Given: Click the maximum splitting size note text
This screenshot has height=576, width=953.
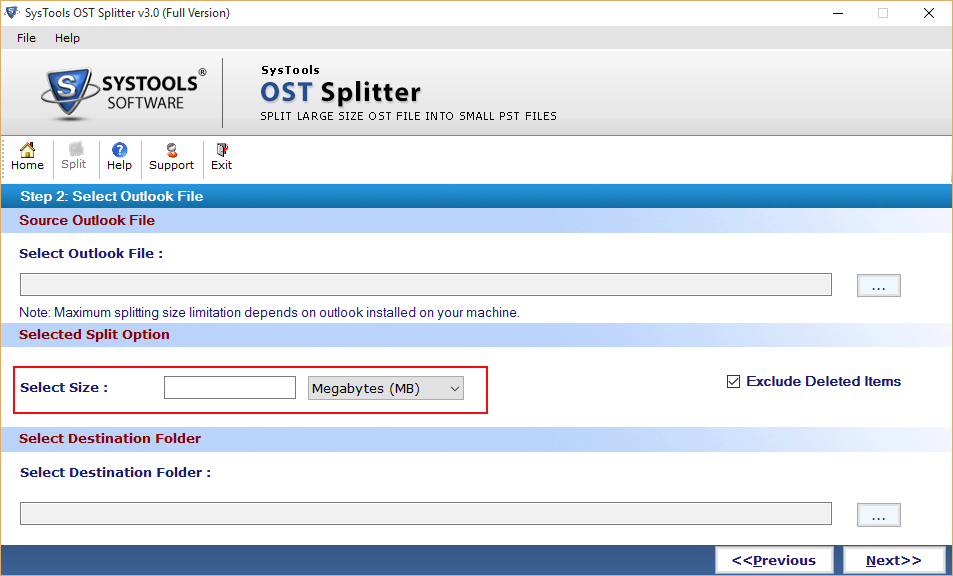Looking at the screenshot, I should point(269,313).
